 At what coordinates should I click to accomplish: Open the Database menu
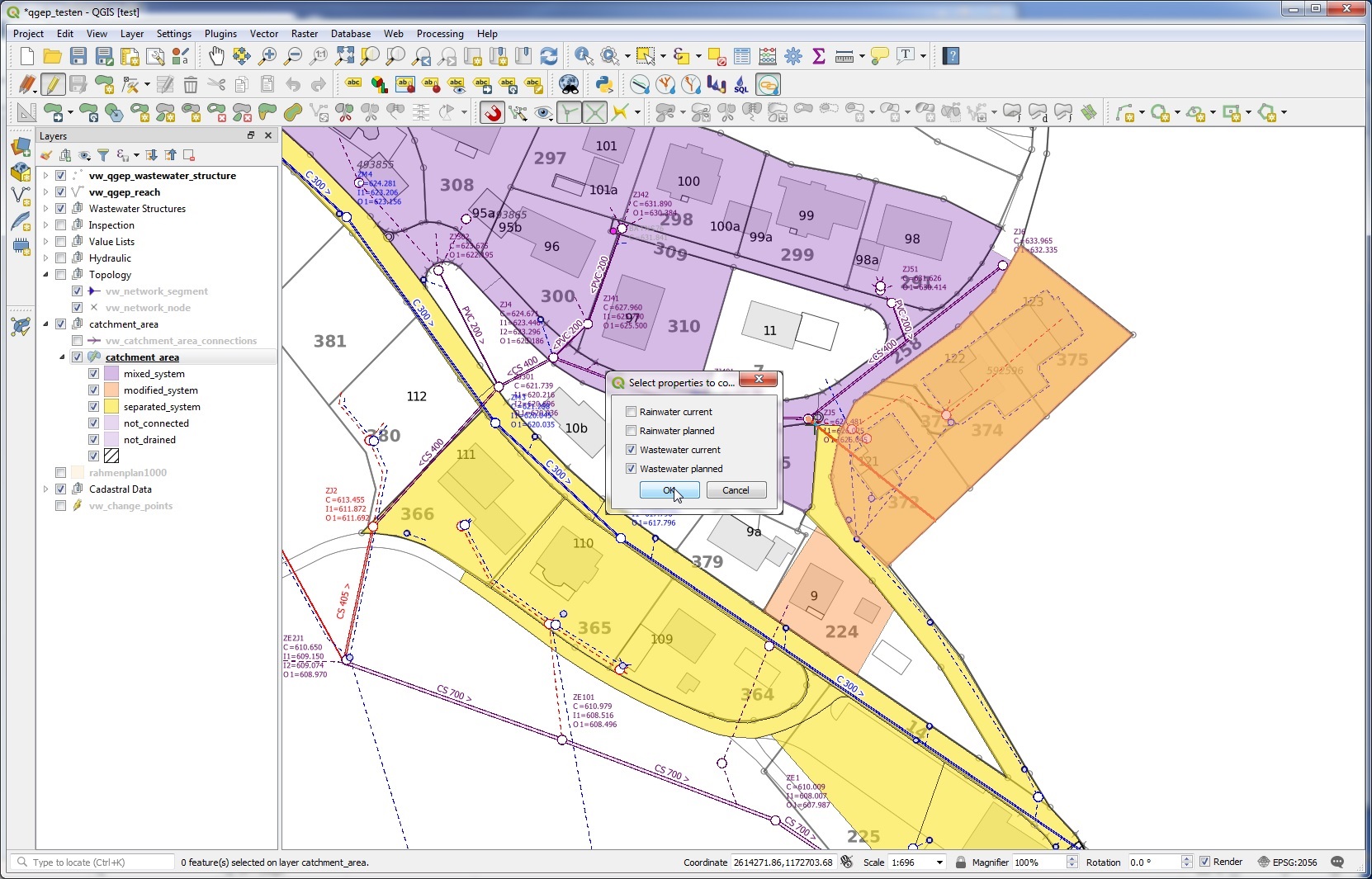(351, 34)
